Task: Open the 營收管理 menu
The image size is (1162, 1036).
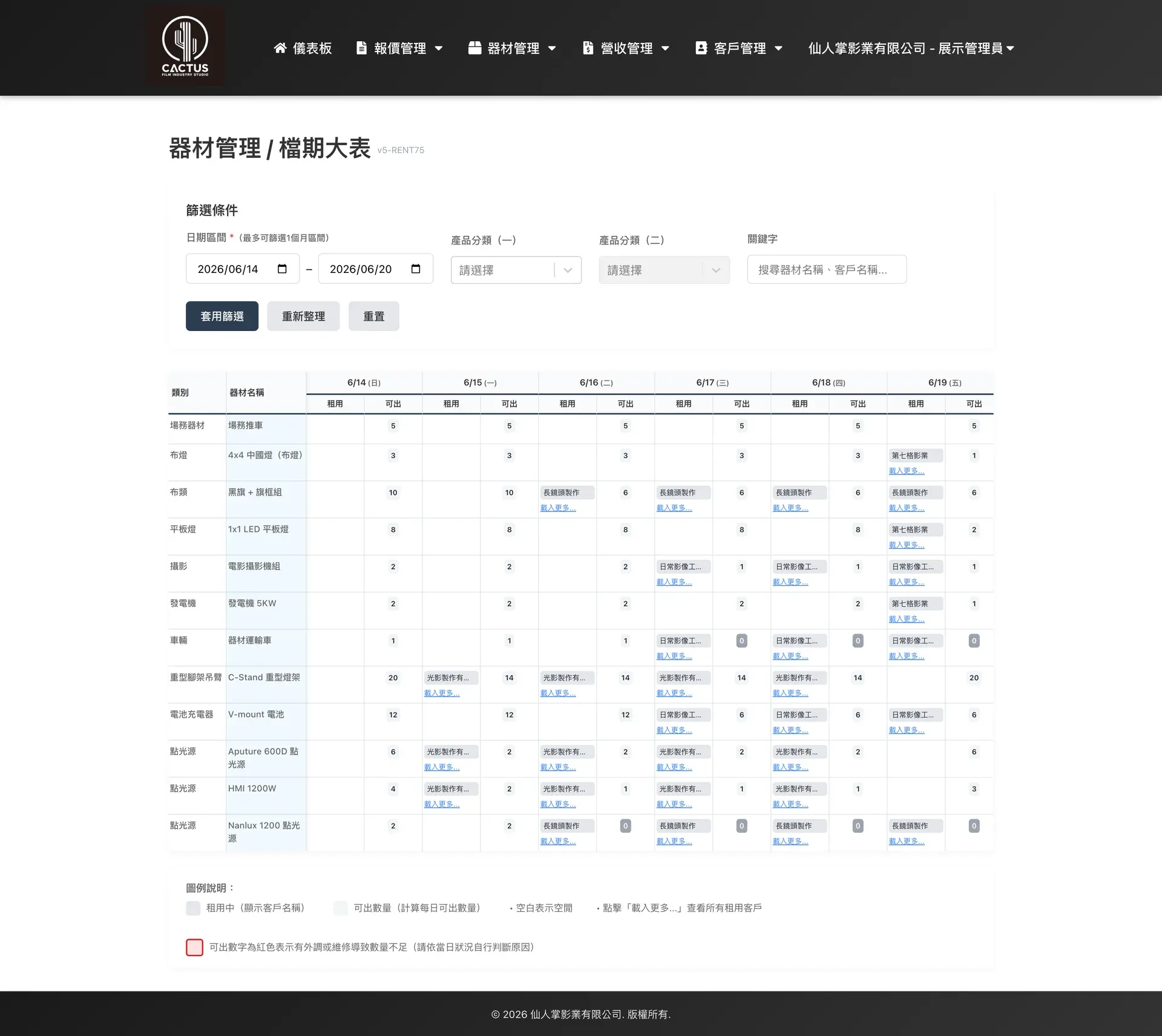Action: [626, 48]
